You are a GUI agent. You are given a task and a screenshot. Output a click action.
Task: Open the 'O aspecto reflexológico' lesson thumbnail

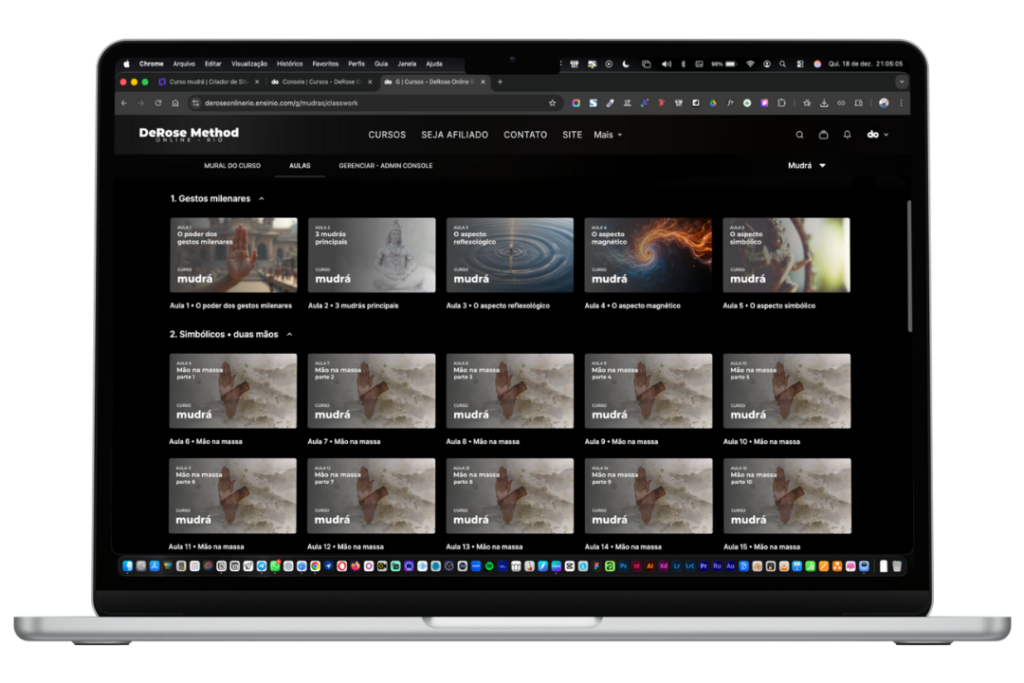[510, 255]
